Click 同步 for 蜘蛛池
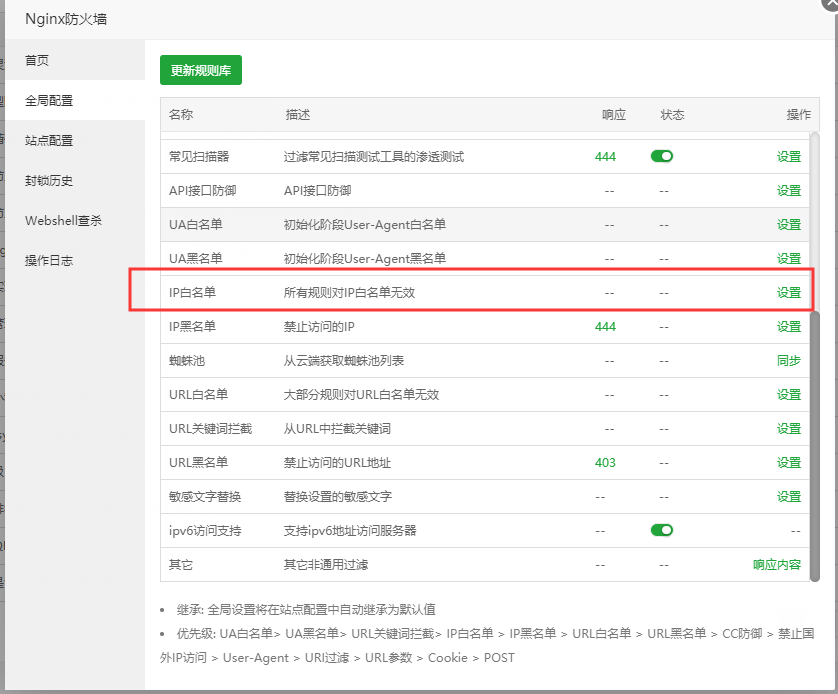 pos(789,361)
